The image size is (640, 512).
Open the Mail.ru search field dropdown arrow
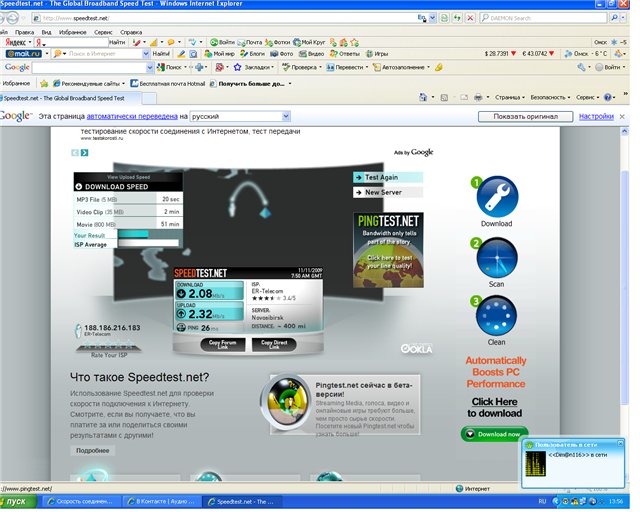pyautogui.click(x=146, y=53)
